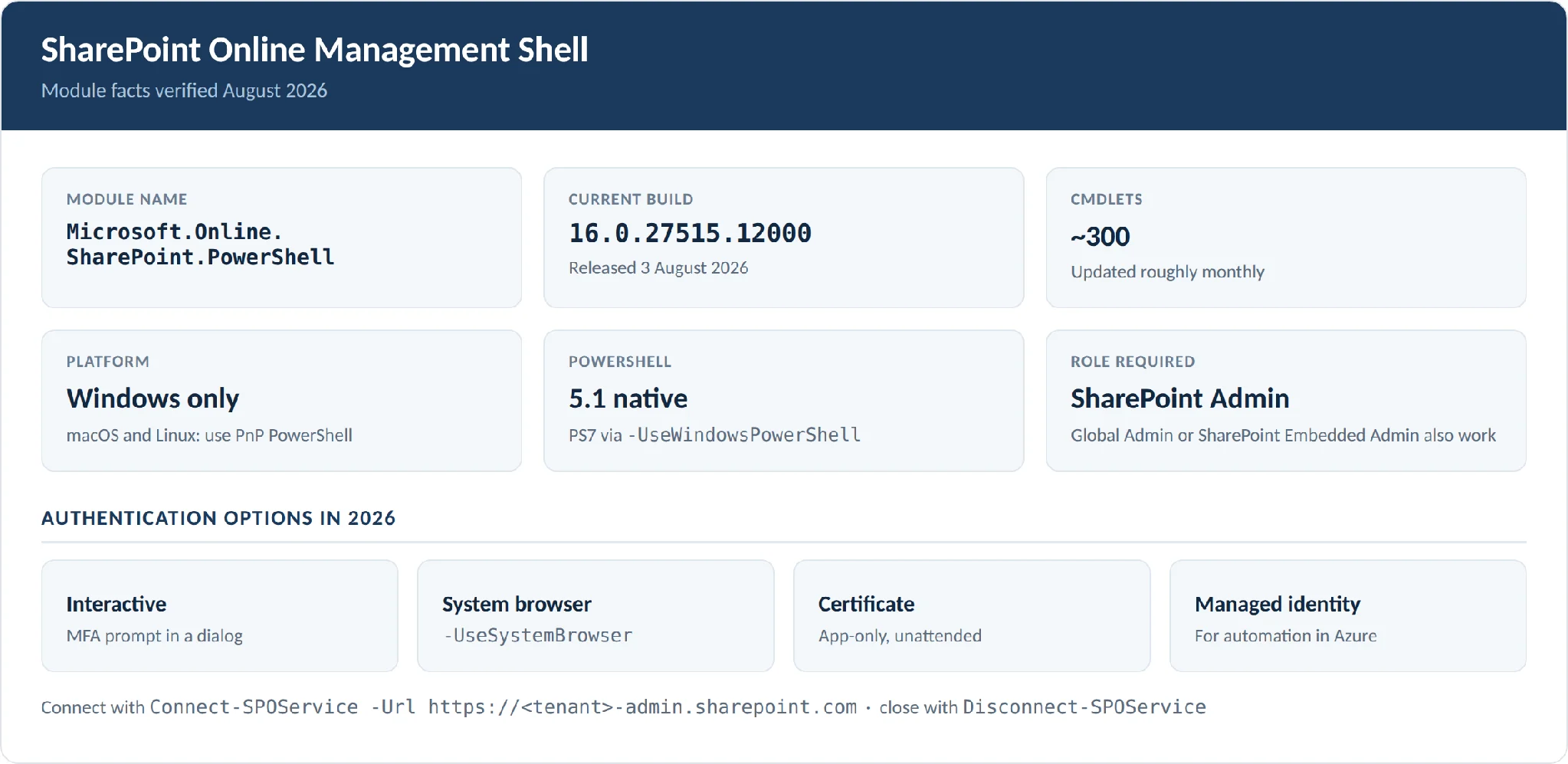The image size is (1568, 764).
Task: Click the 'CMDLETS' label
Action: pyautogui.click(x=1107, y=199)
